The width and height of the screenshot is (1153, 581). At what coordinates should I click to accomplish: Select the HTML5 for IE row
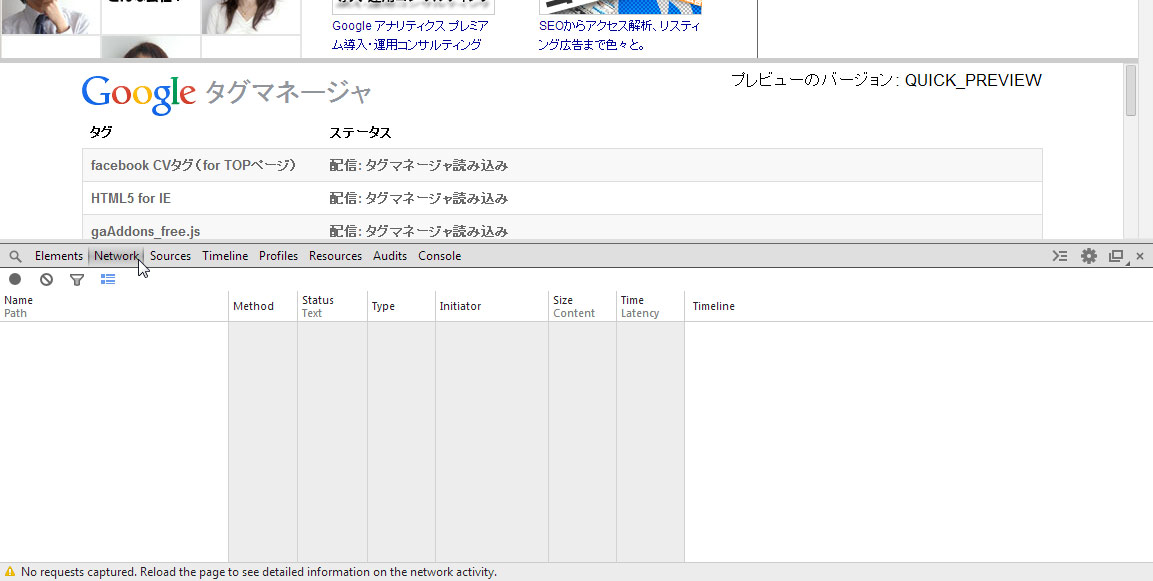(x=563, y=199)
